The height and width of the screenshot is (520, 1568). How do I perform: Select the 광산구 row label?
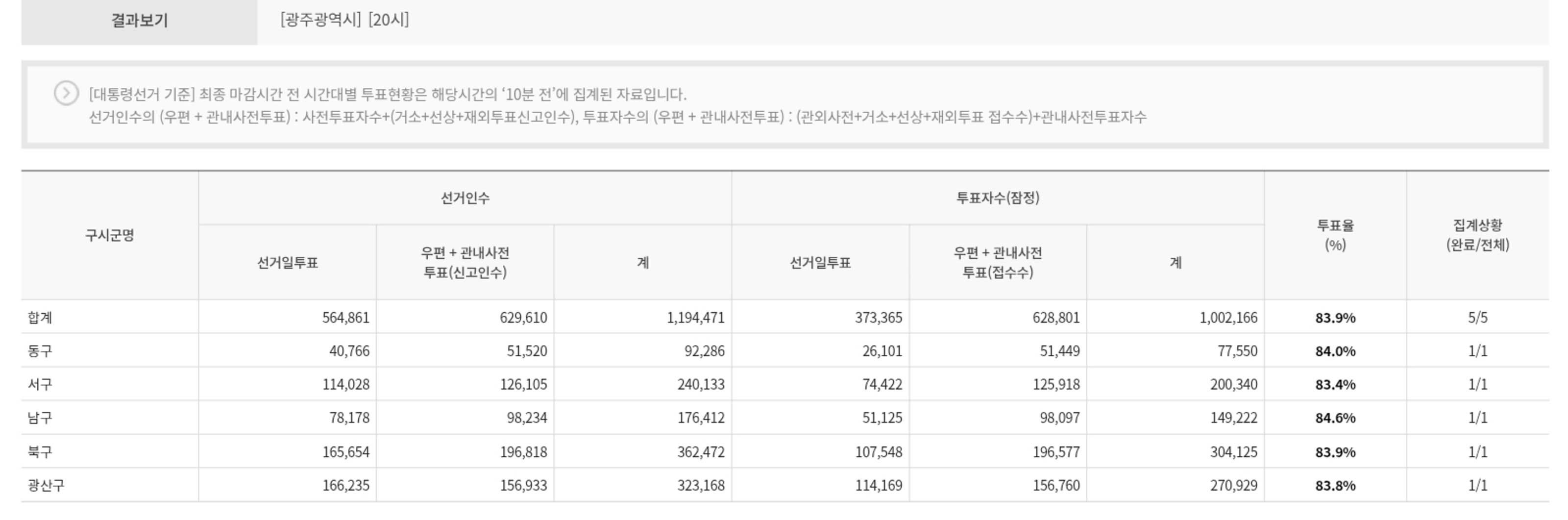[x=46, y=485]
